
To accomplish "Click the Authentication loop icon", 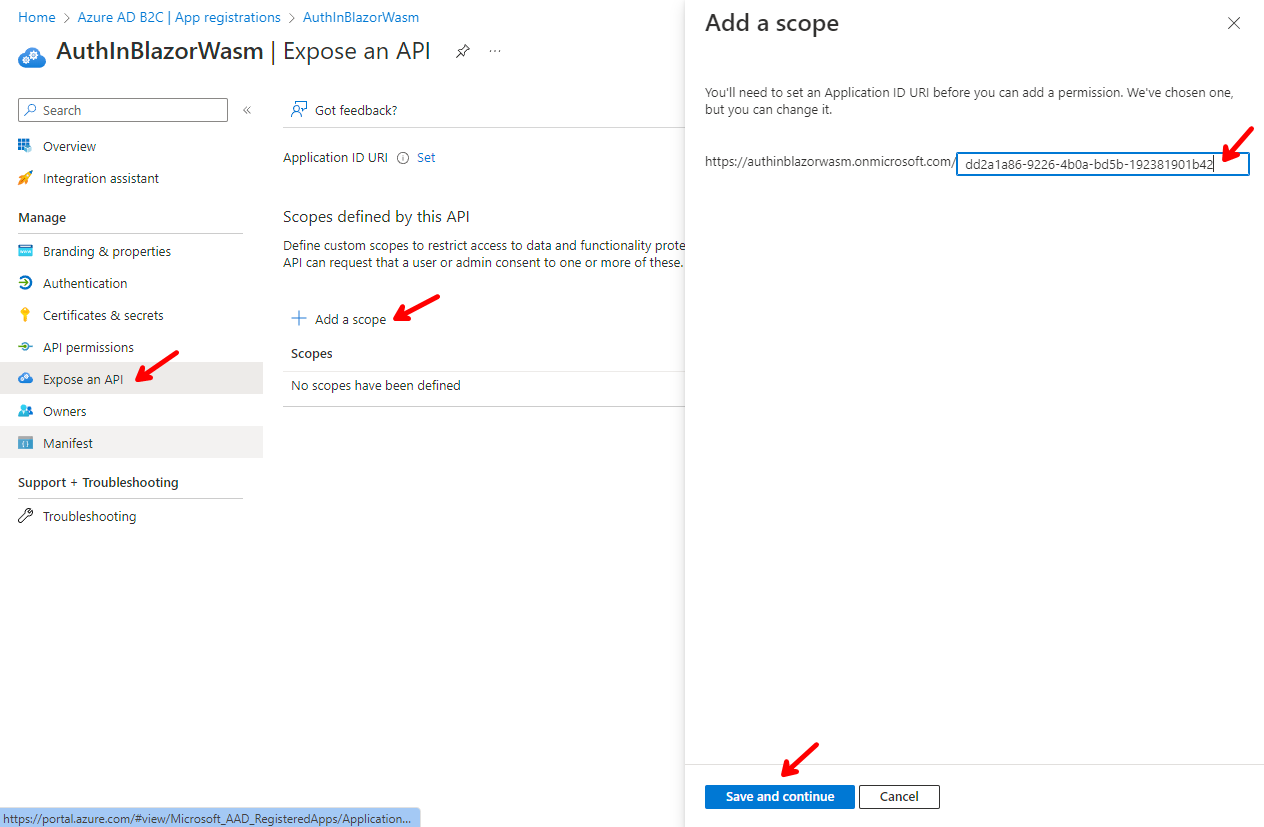I will pyautogui.click(x=25, y=283).
